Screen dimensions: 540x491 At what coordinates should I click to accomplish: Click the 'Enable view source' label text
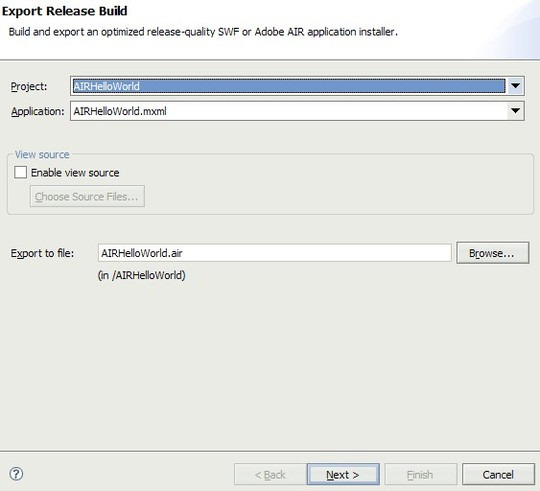click(x=75, y=173)
